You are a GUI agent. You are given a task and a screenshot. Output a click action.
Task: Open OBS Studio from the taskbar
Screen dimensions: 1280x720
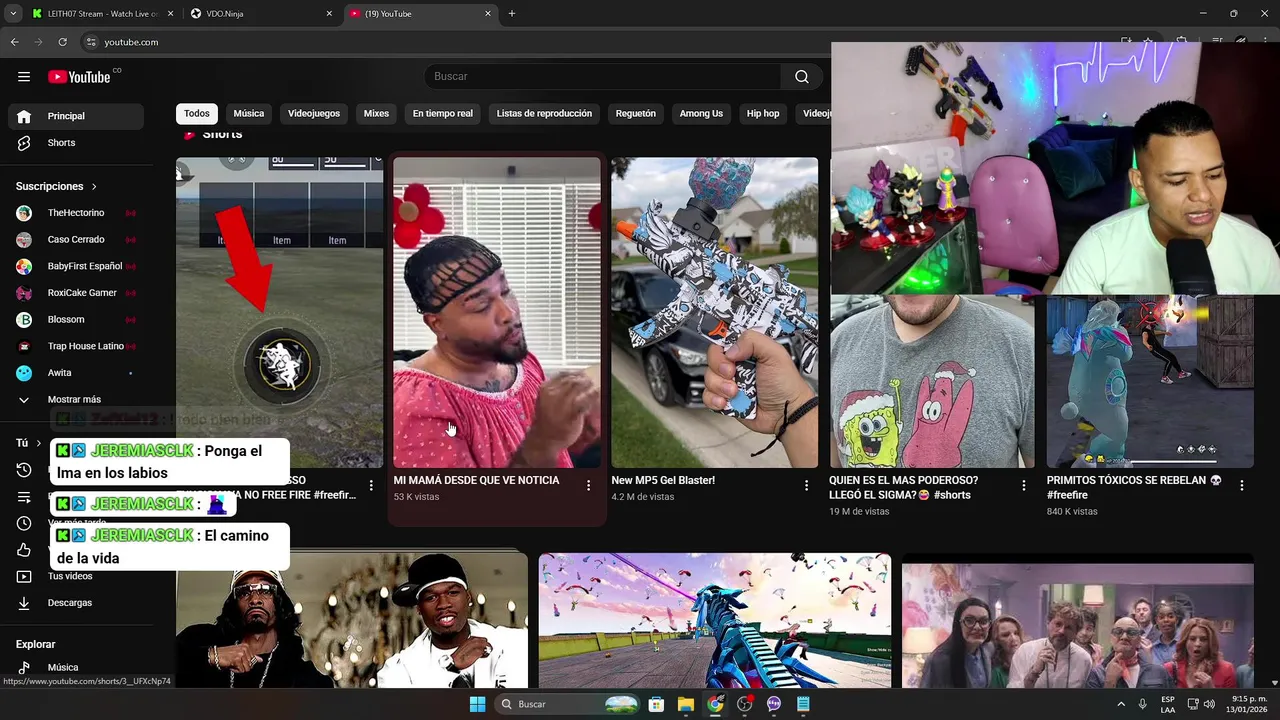(745, 704)
